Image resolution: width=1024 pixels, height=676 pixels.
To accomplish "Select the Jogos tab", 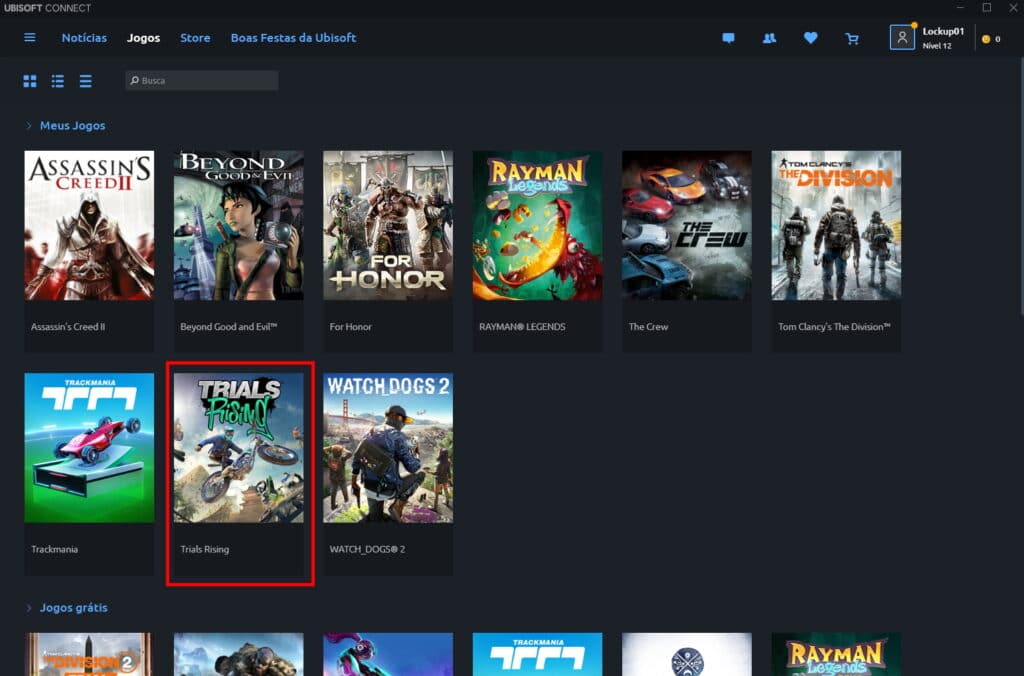I will coord(144,38).
